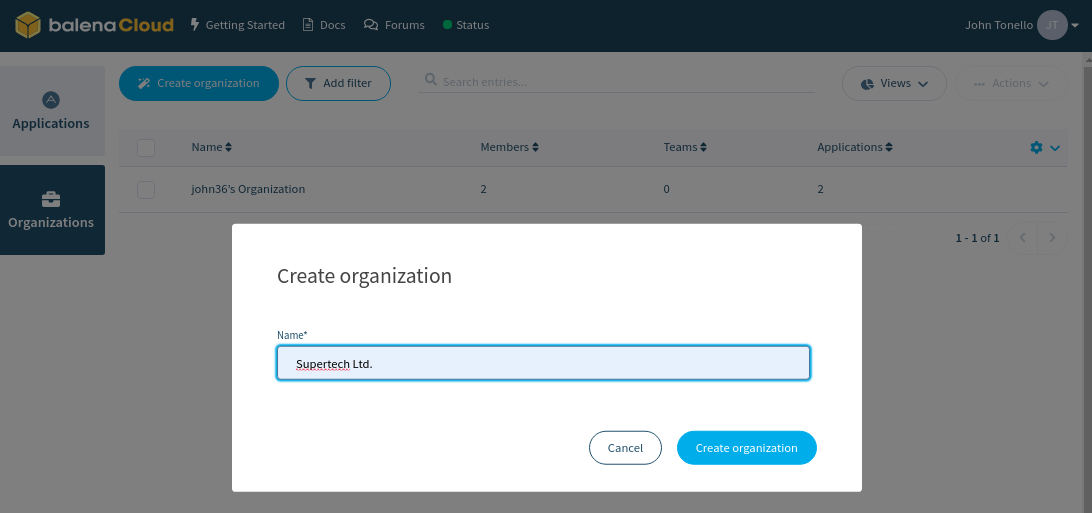Click the funnel icon on Add filter
Viewport: 1092px width, 513px height.
point(311,84)
